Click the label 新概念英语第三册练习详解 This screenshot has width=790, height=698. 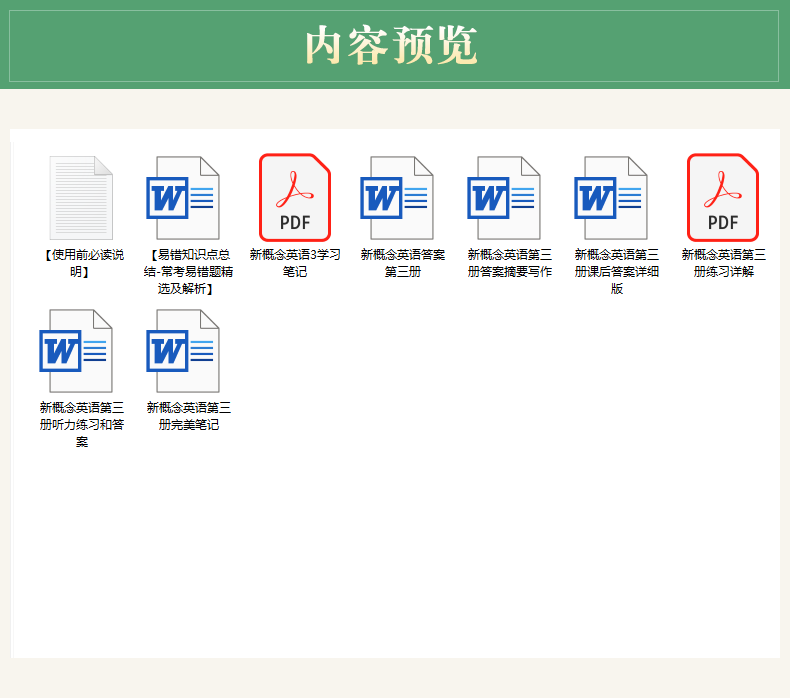click(723, 263)
